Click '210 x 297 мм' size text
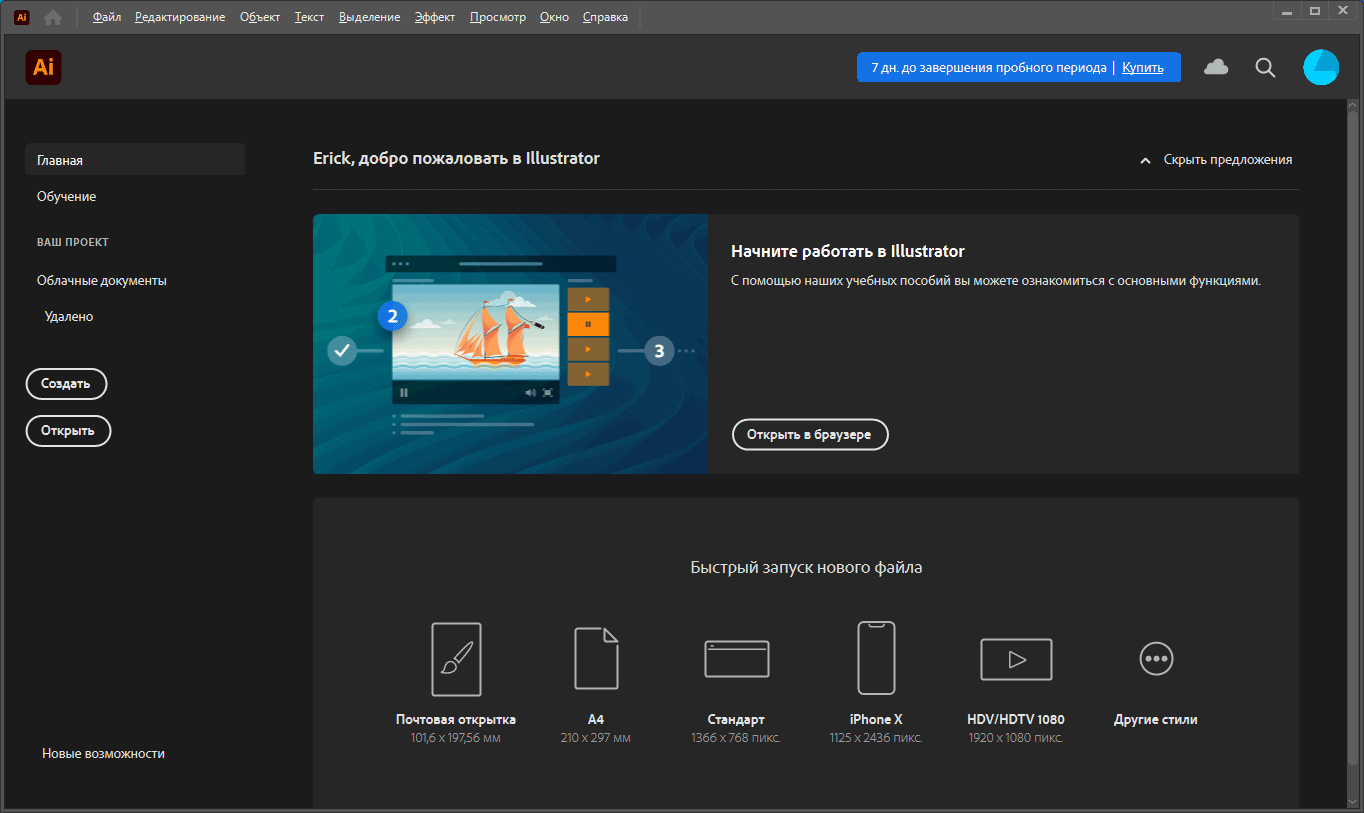1364x813 pixels. (596, 738)
